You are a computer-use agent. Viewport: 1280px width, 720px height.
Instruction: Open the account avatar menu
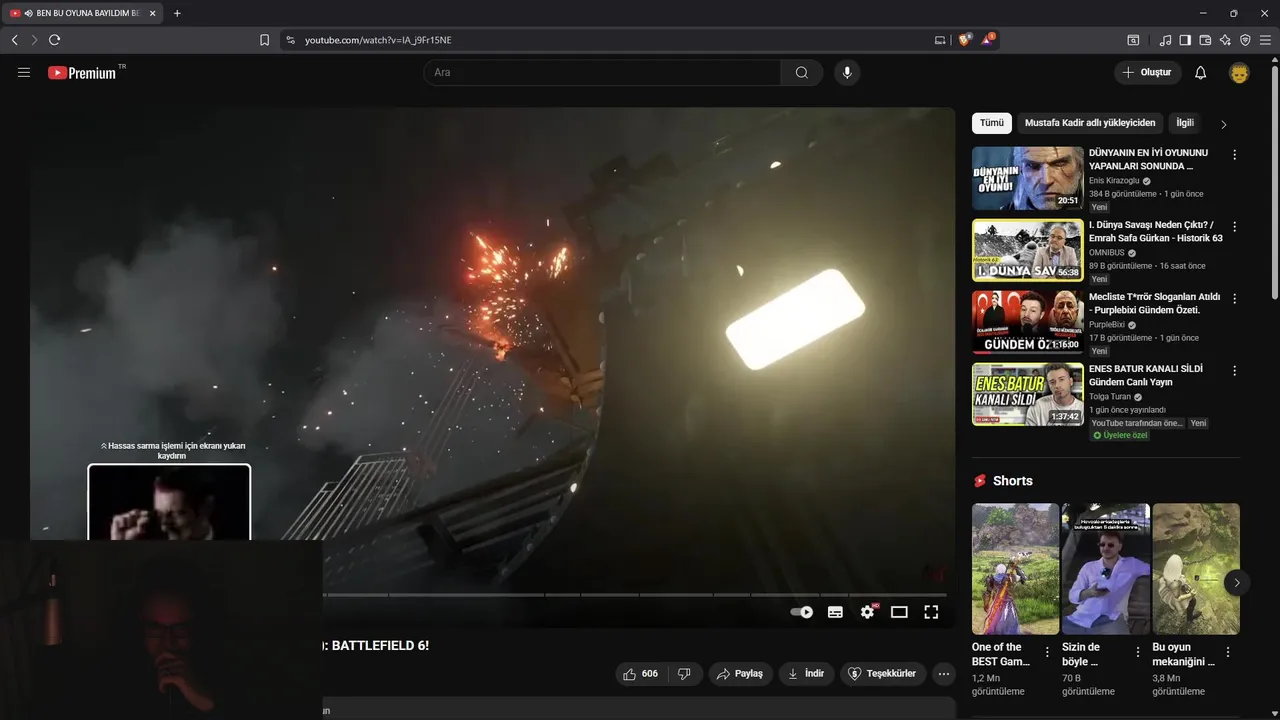pyautogui.click(x=1239, y=72)
